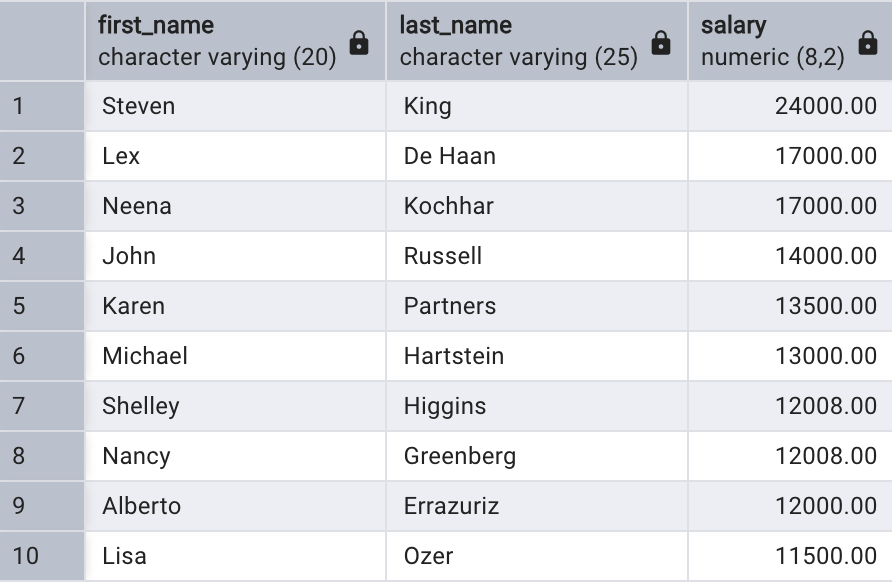Click the lock icon in last_name column
The image size is (892, 582).
tap(660, 43)
